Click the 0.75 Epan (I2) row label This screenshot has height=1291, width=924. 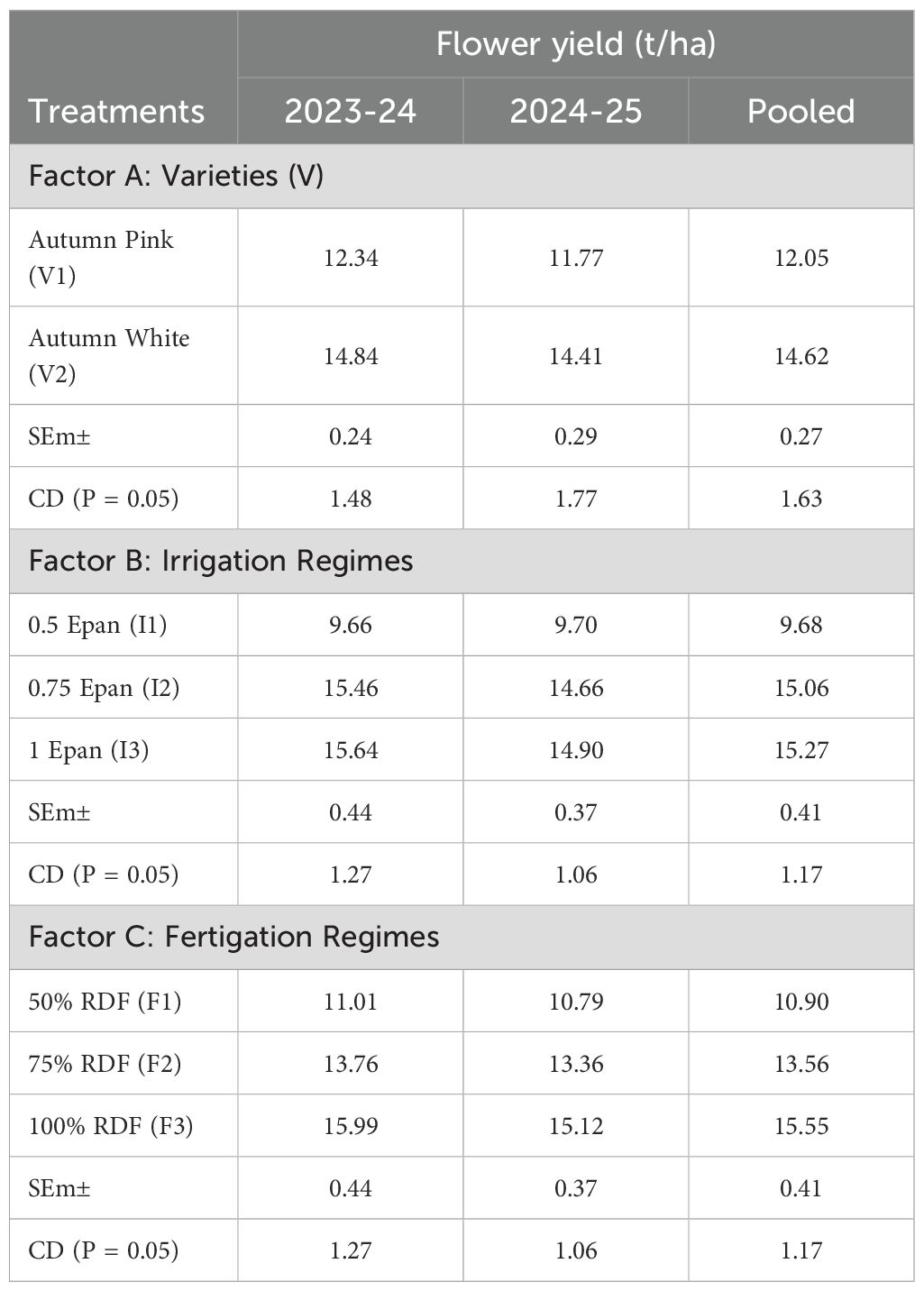pos(104,688)
